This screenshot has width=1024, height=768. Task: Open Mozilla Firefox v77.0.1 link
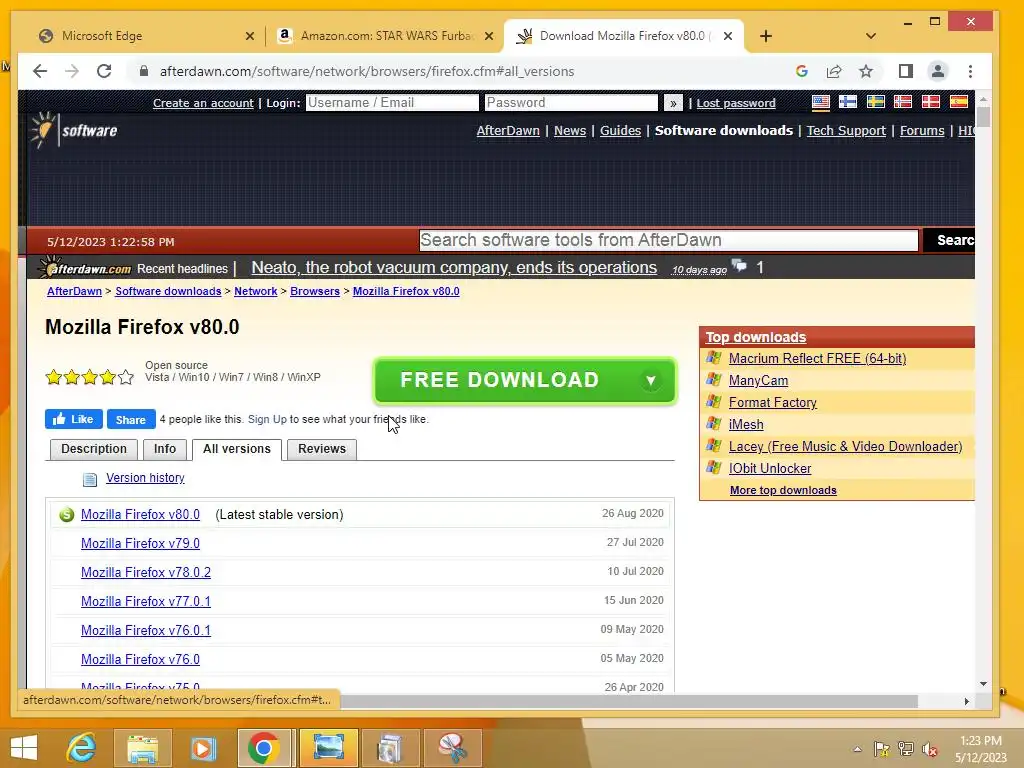[x=146, y=601]
